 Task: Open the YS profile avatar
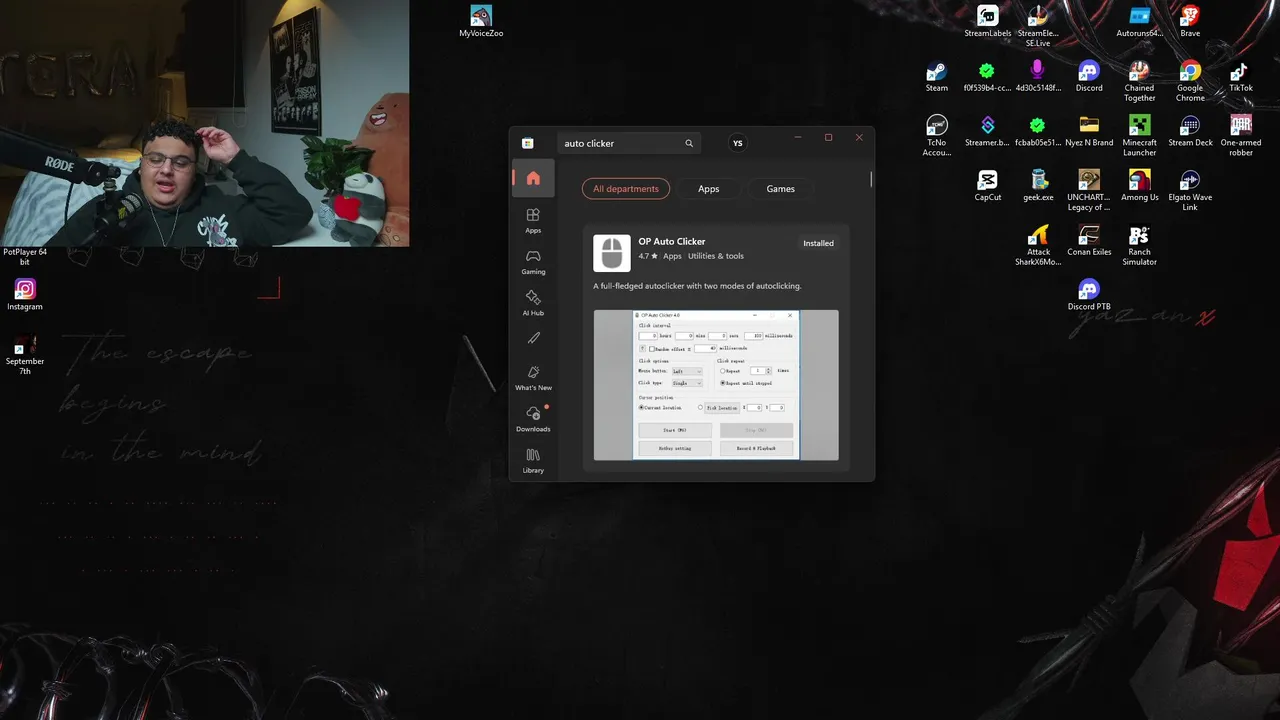tap(738, 143)
